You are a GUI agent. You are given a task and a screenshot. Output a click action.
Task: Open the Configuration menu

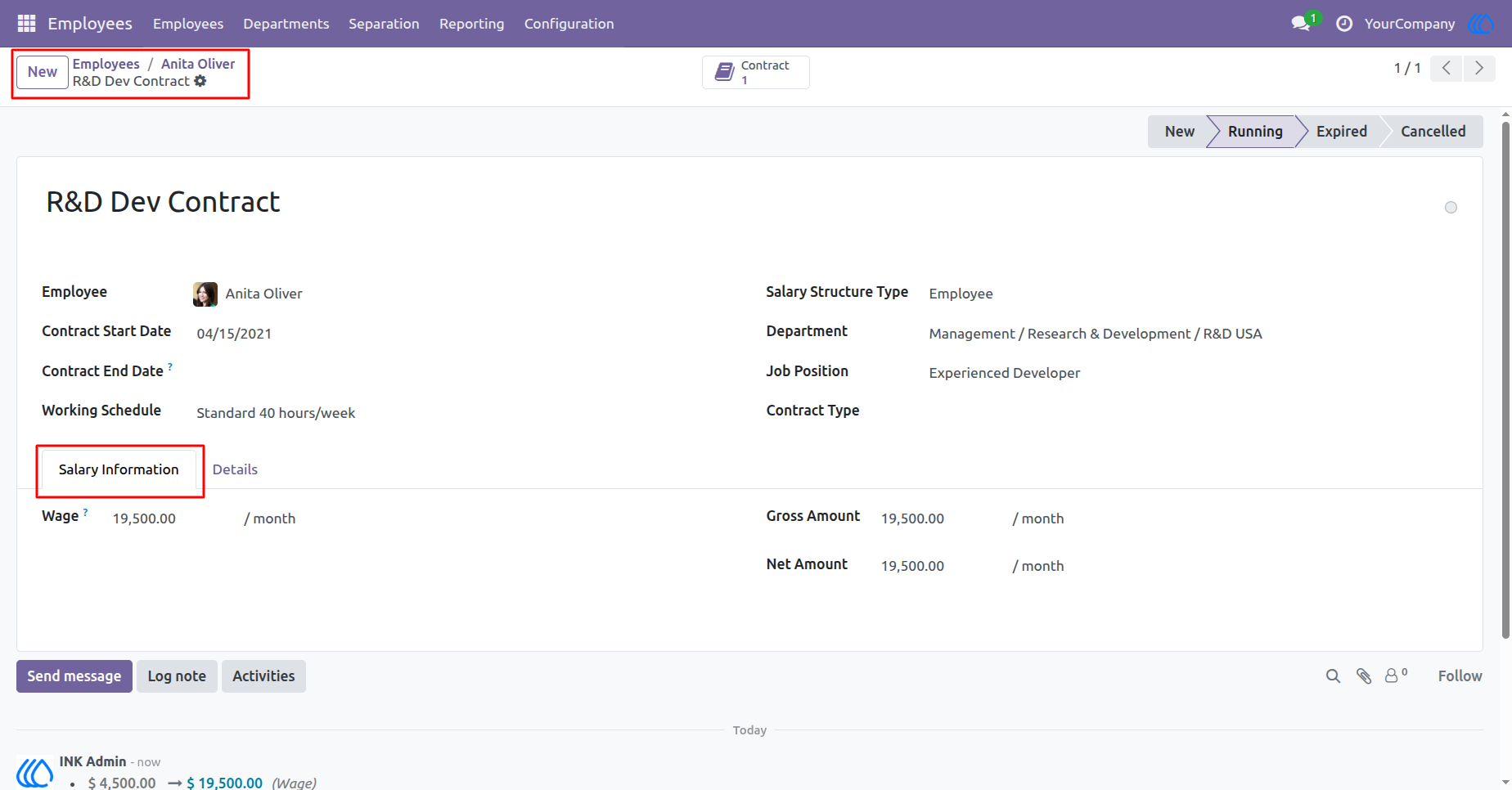tap(569, 24)
